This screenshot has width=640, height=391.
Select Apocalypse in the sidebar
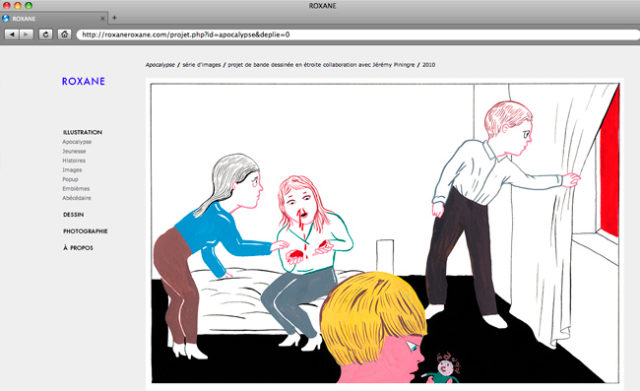[x=77, y=142]
